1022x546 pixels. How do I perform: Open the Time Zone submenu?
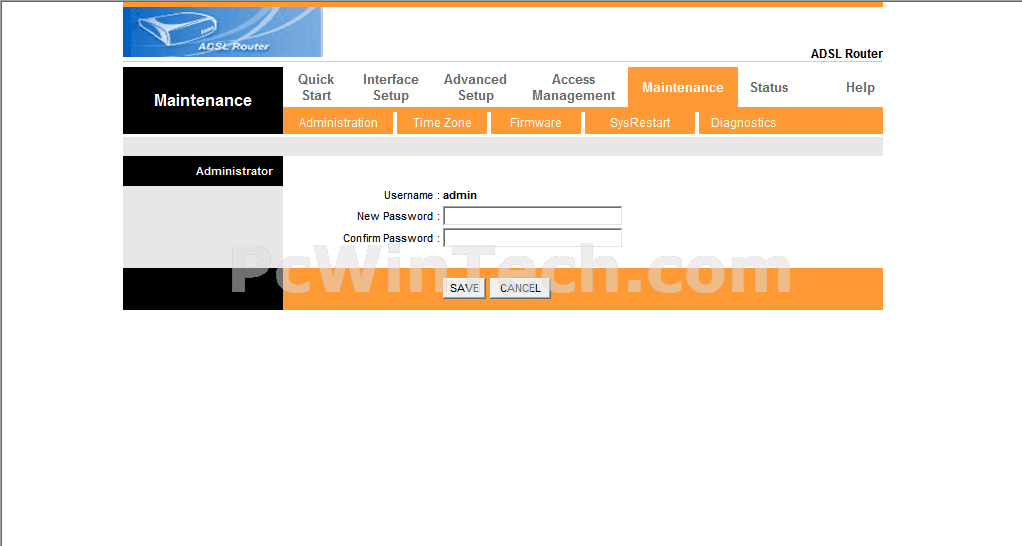[x=442, y=122]
